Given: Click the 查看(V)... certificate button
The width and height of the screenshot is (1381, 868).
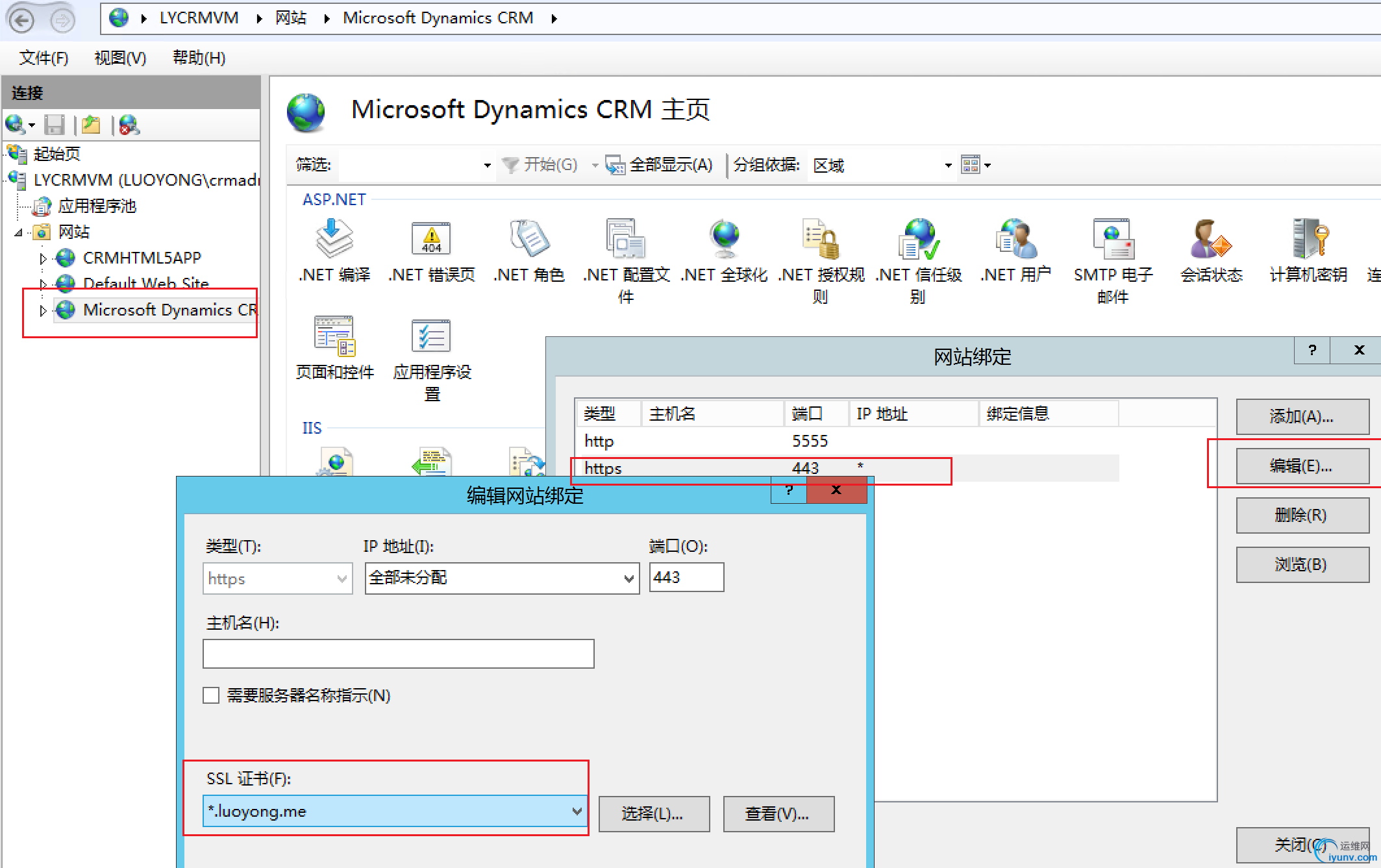Looking at the screenshot, I should point(778,814).
